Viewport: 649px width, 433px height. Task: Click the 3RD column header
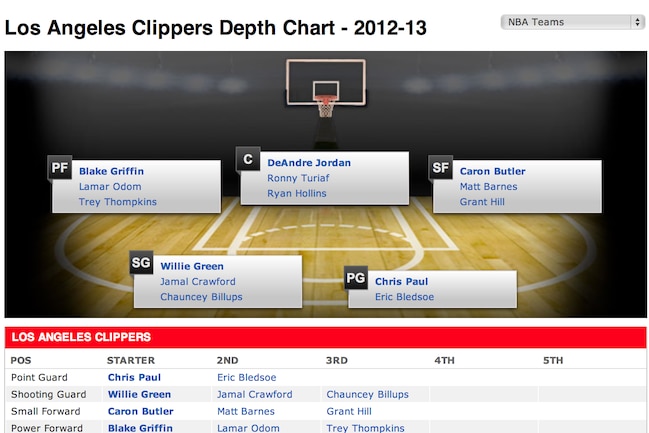click(337, 361)
